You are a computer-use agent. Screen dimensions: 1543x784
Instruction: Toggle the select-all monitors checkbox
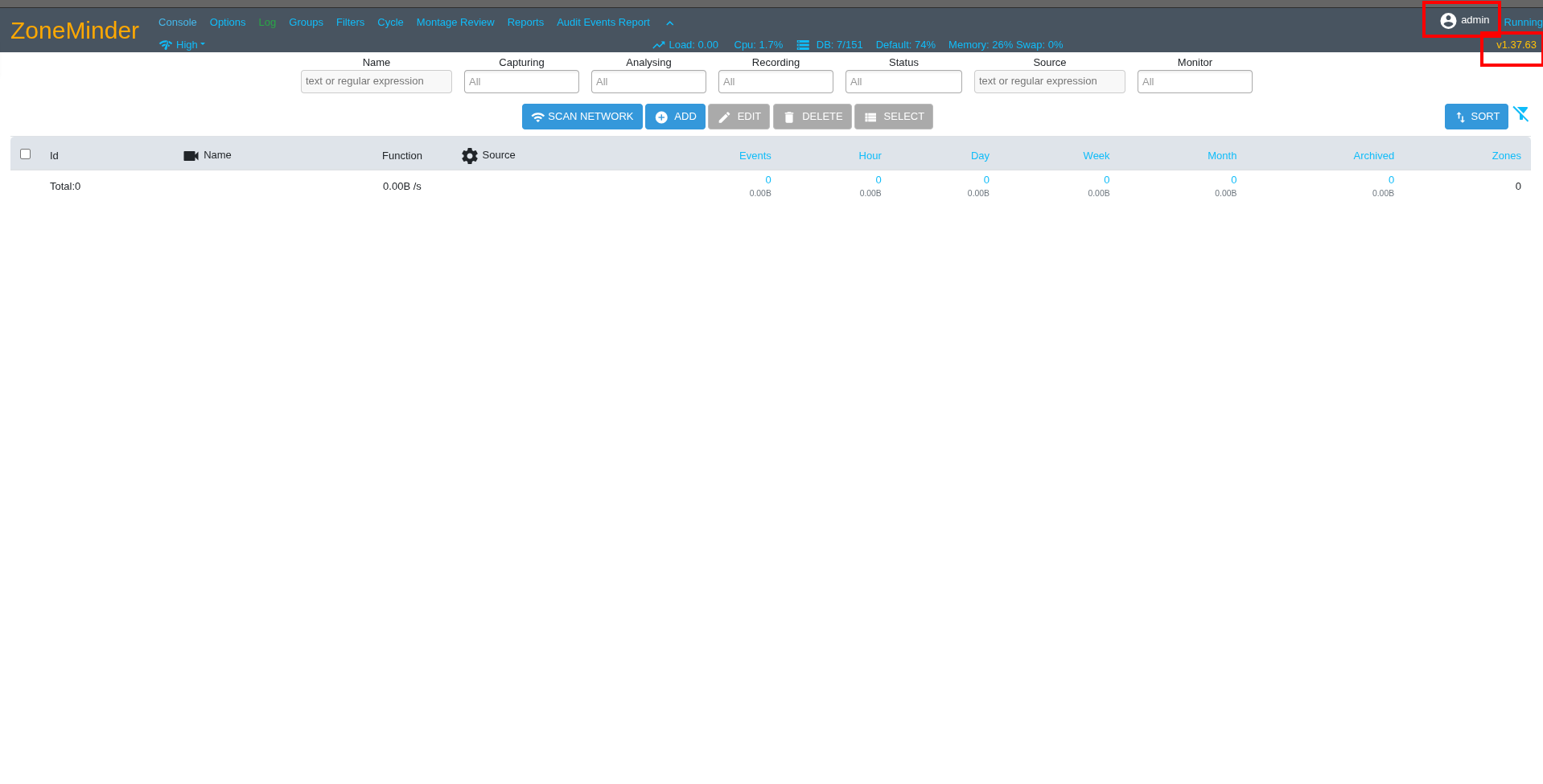(26, 154)
